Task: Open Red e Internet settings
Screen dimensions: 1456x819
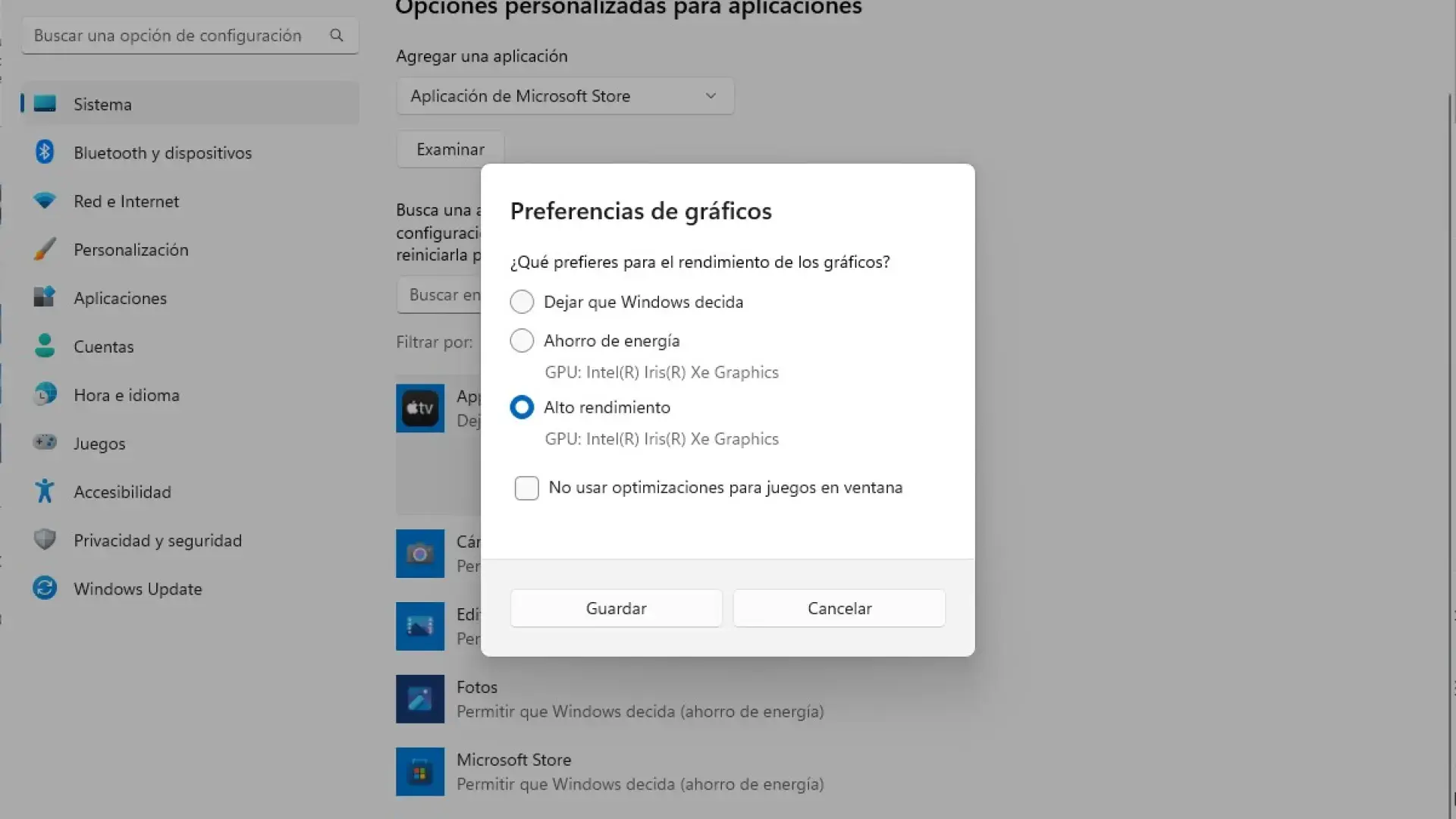Action: point(127,201)
